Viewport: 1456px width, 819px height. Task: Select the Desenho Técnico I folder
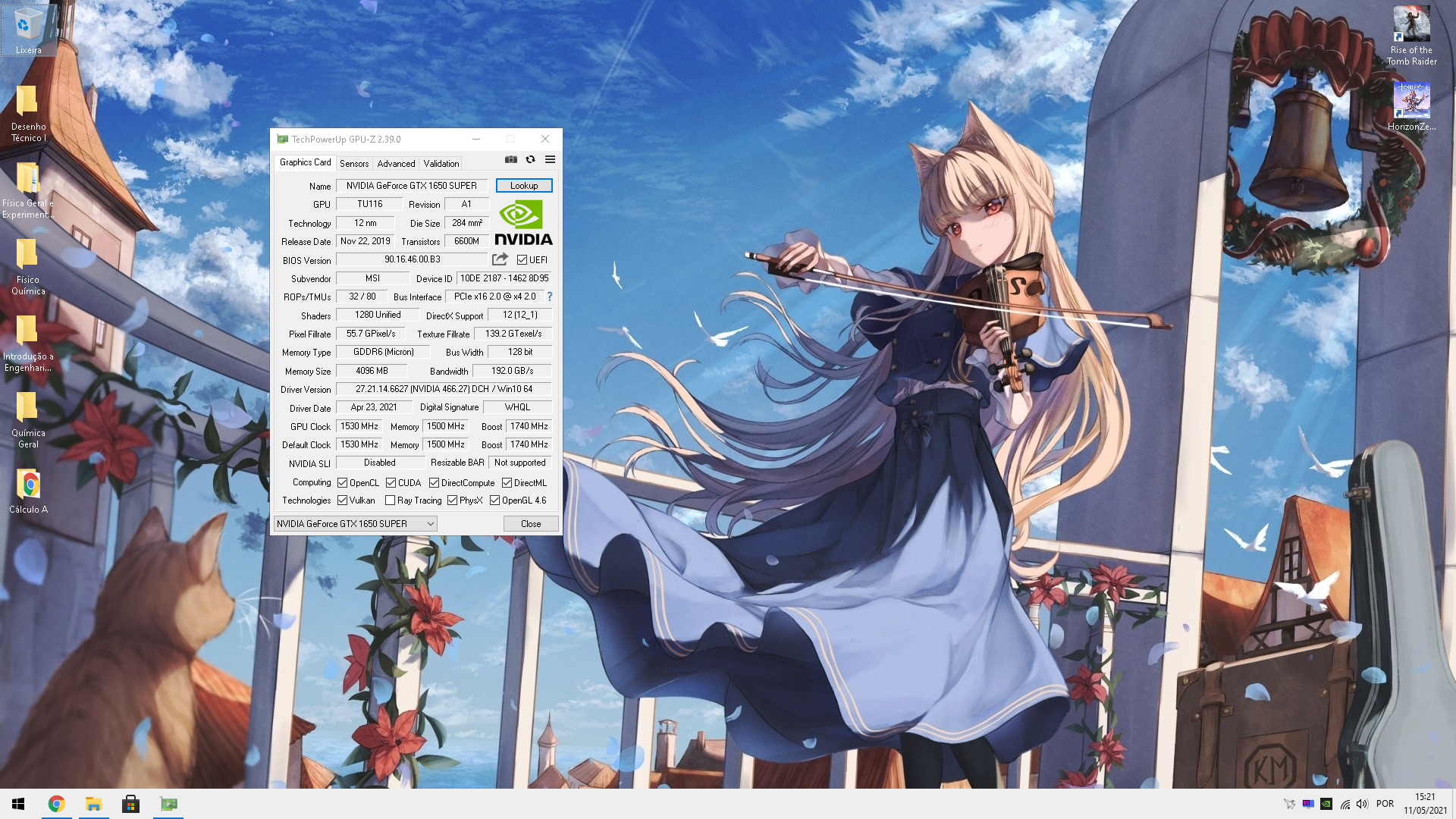(x=28, y=112)
